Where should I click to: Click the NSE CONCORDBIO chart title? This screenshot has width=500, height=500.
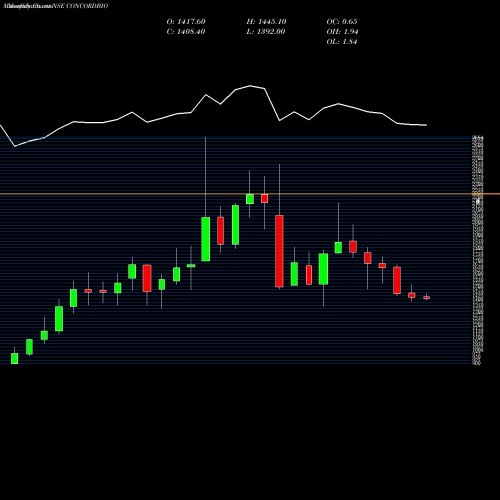tap(80, 6)
